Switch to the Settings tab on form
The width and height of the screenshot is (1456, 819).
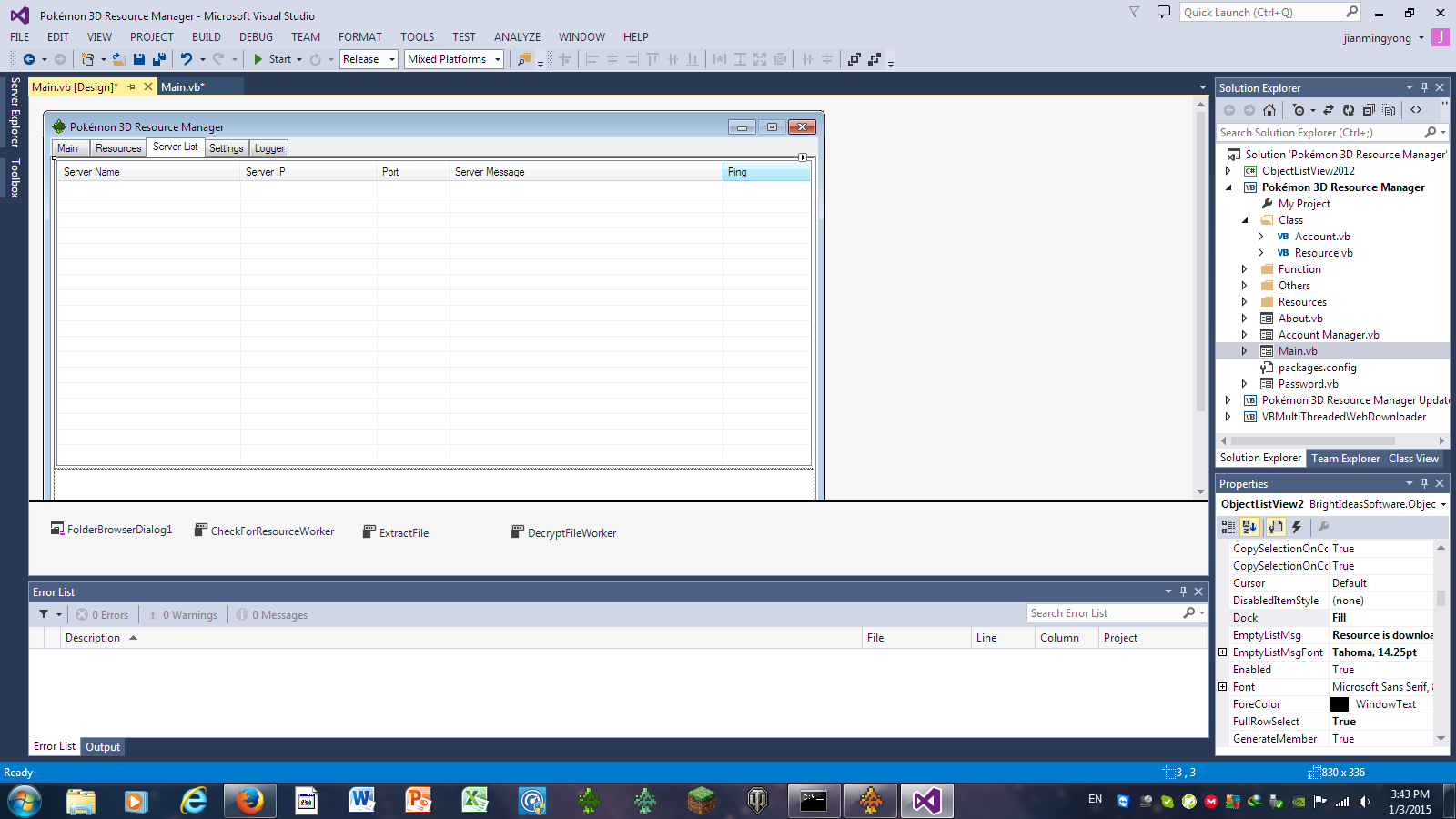[226, 148]
